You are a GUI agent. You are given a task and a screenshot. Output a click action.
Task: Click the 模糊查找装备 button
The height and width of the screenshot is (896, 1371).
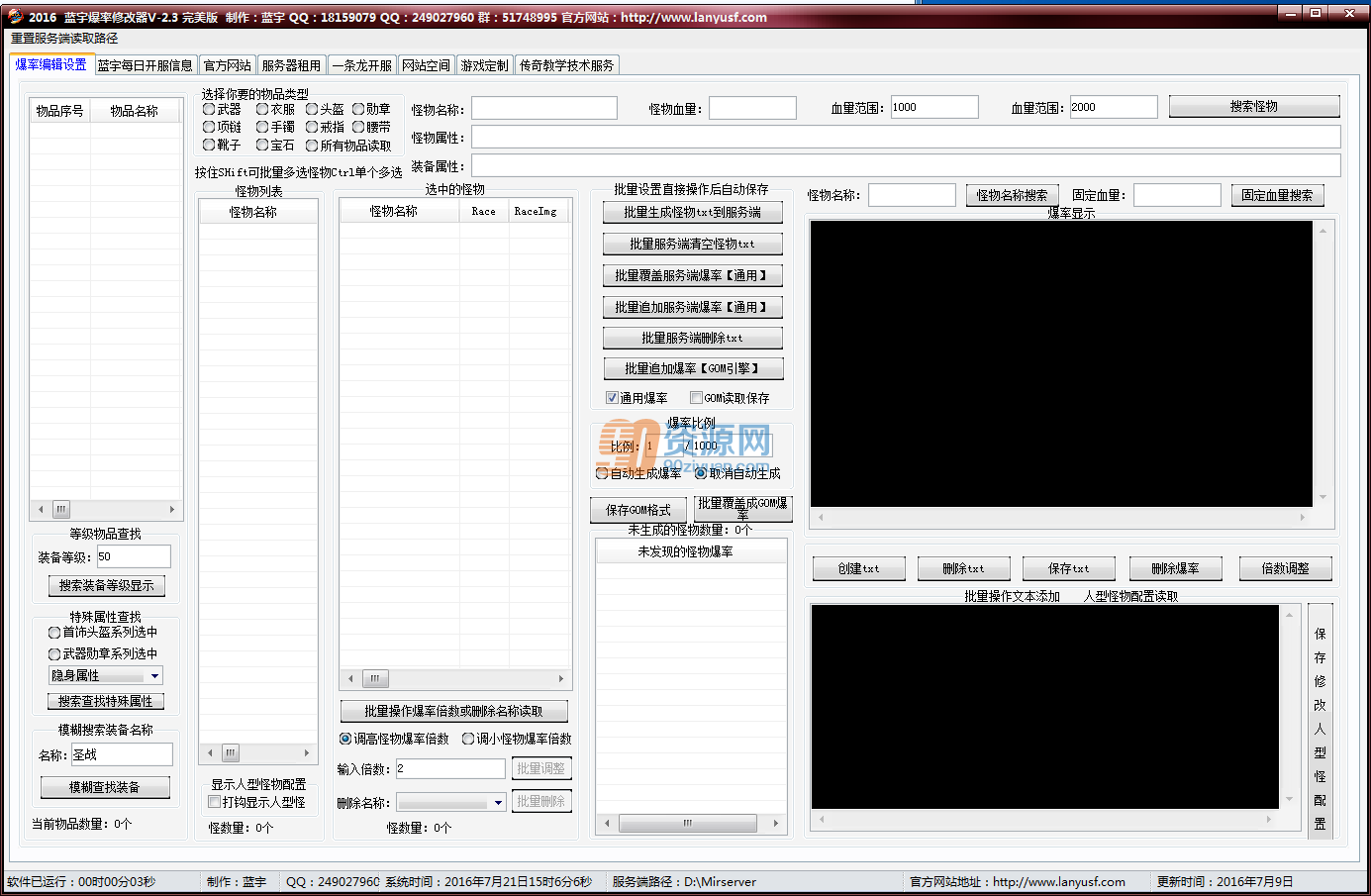pos(105,787)
